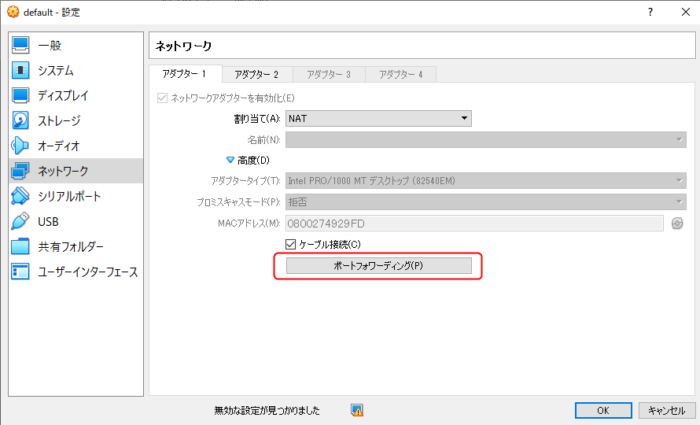This screenshot has height=425, width=700.
Task: Click the オーディオ speaker icon
Action: coord(21,146)
